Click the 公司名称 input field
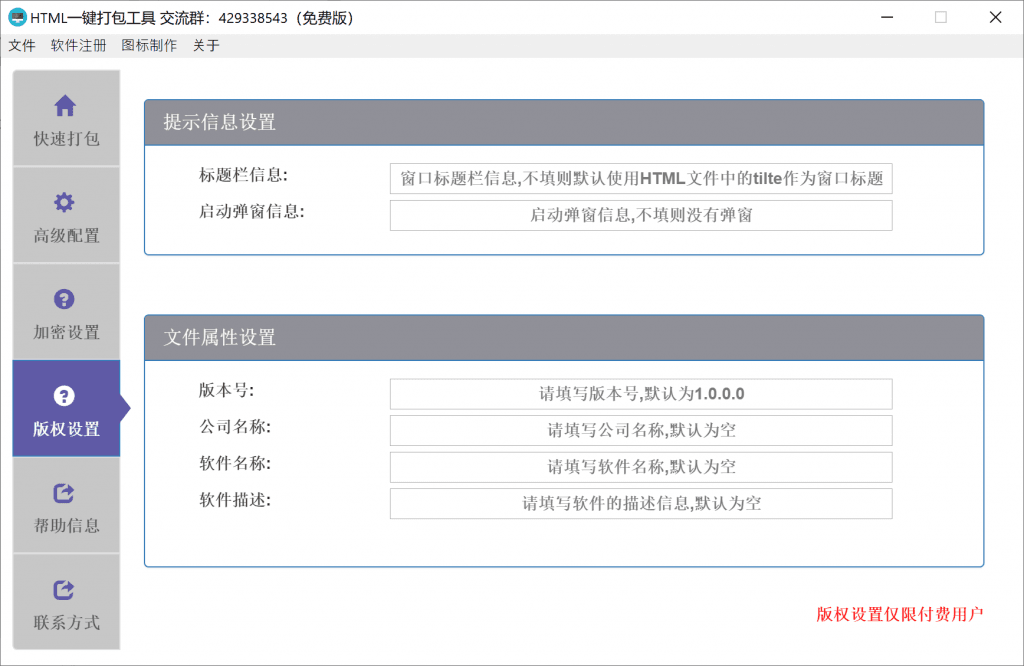Viewport: 1024px width, 666px height. pyautogui.click(x=640, y=430)
